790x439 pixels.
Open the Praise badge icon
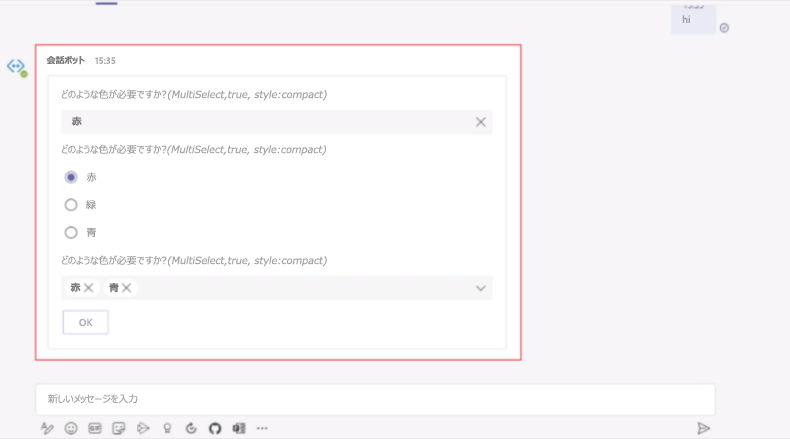click(x=167, y=428)
